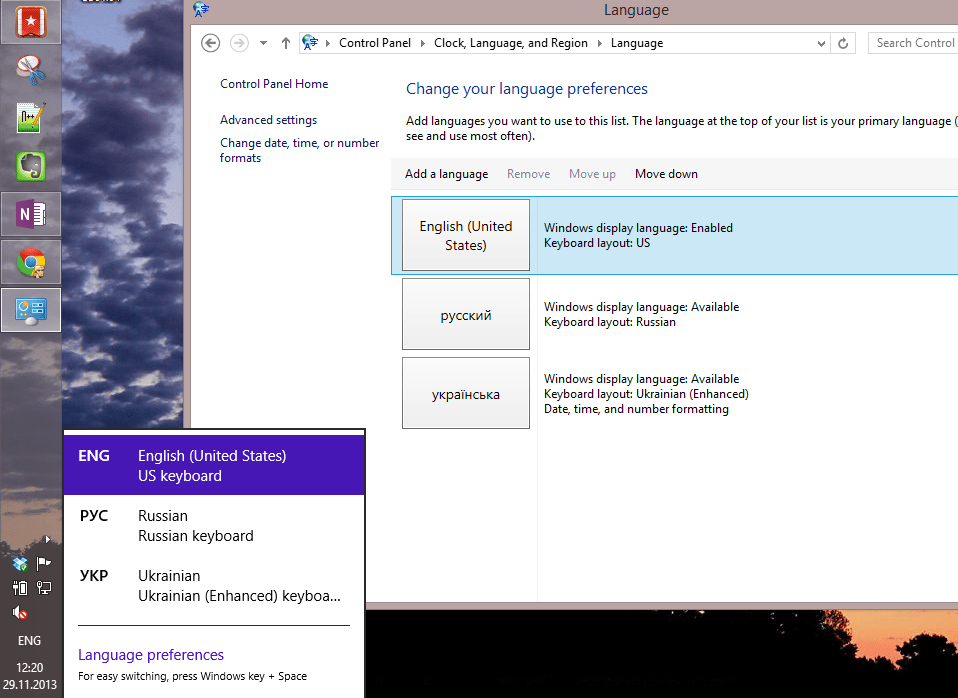
Task: Click the muted volume tray icon
Action: (20, 612)
